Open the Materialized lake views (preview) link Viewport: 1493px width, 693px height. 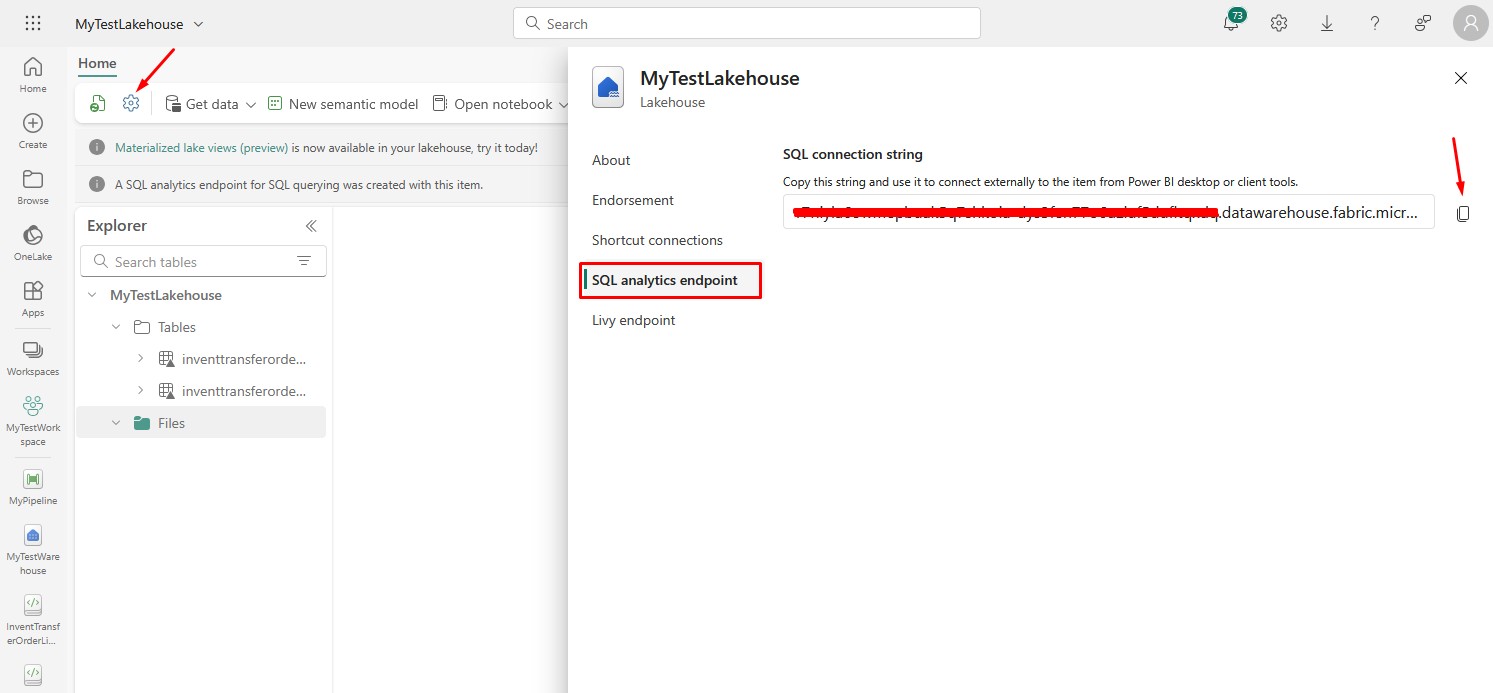click(201, 147)
